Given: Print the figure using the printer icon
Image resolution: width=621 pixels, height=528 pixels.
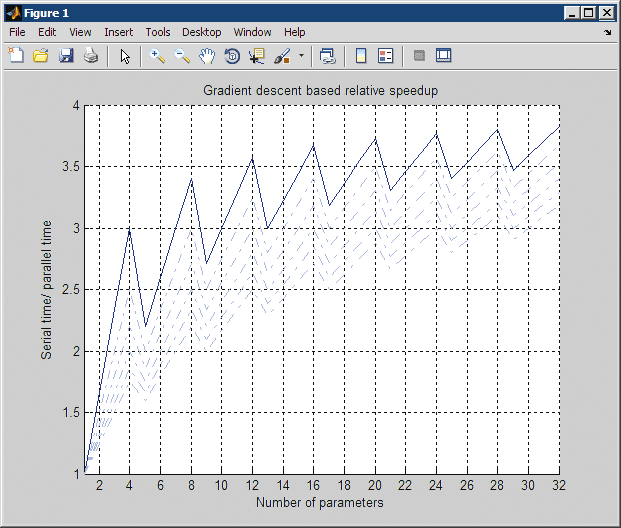Looking at the screenshot, I should point(91,56).
